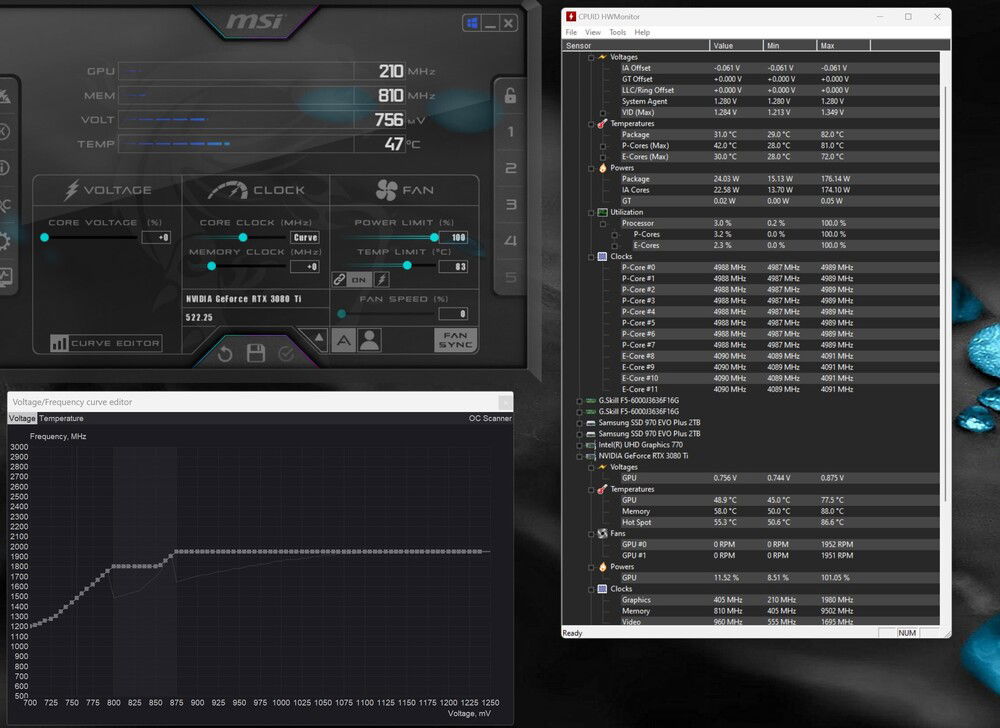The image size is (1000, 728).
Task: Click the Core Voltage slider handle
Action: [x=45, y=237]
